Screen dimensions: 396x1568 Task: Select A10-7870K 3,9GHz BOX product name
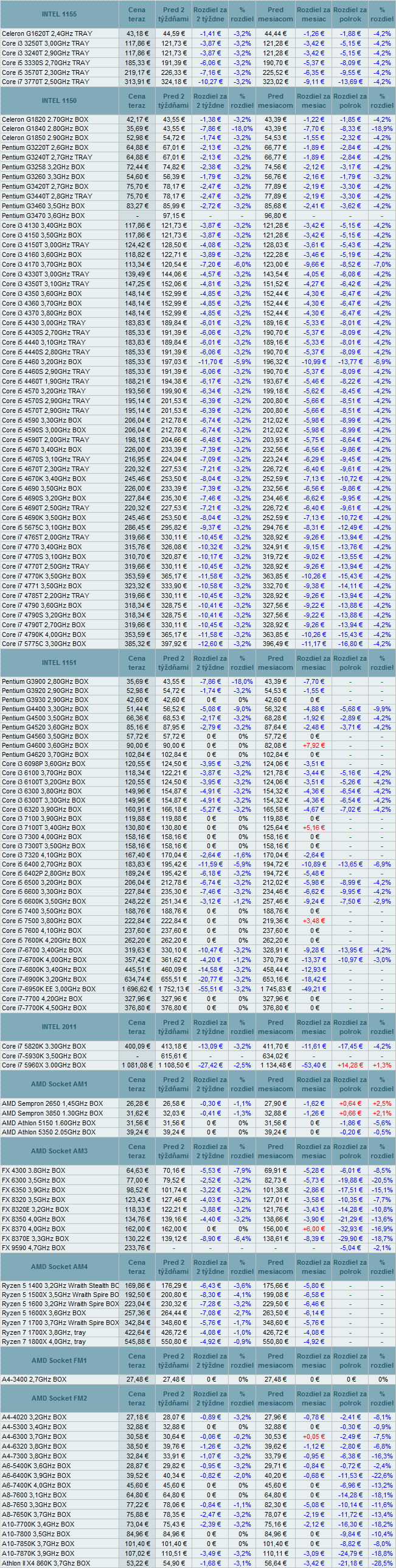(38, 1553)
